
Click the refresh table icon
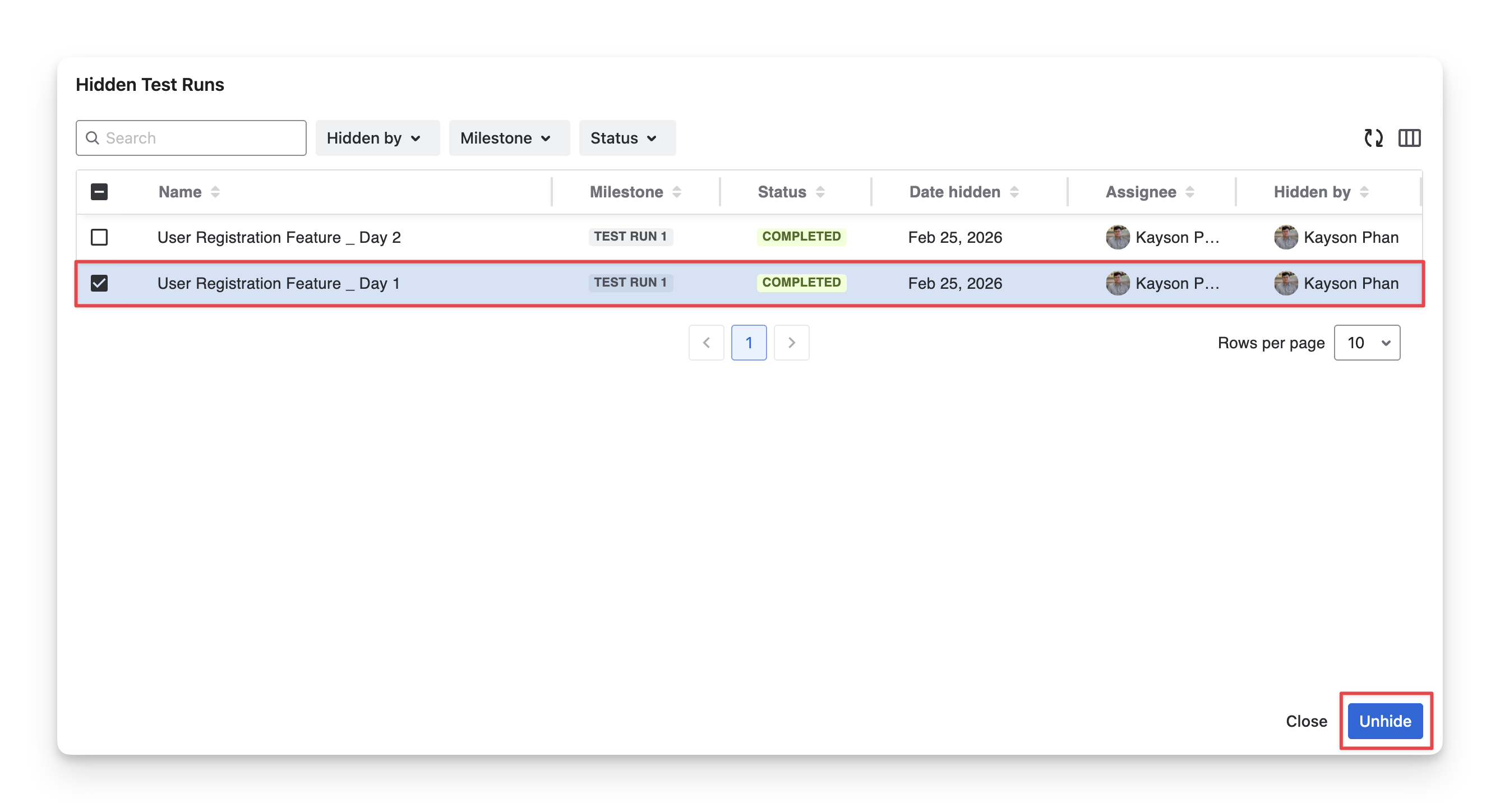(x=1373, y=138)
